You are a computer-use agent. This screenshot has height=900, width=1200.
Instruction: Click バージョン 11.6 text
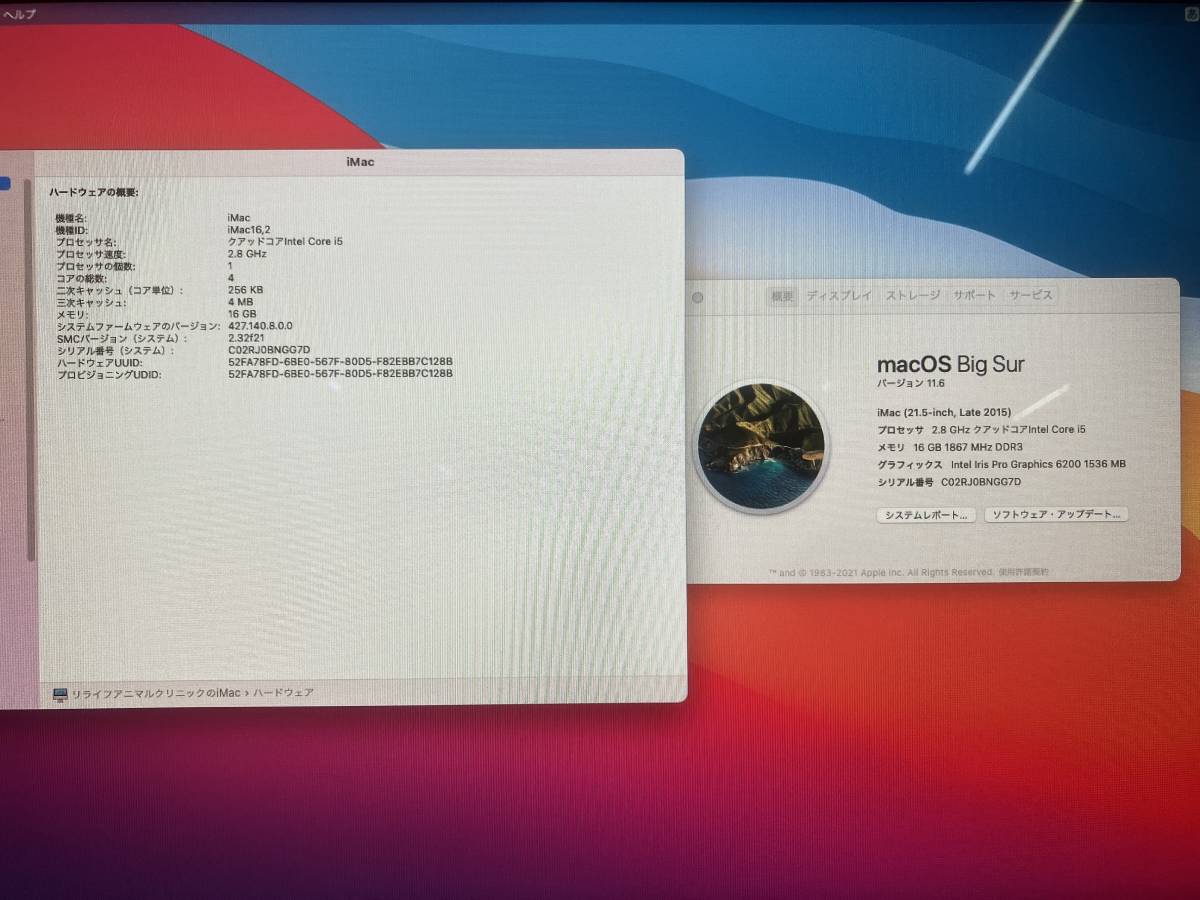911,384
